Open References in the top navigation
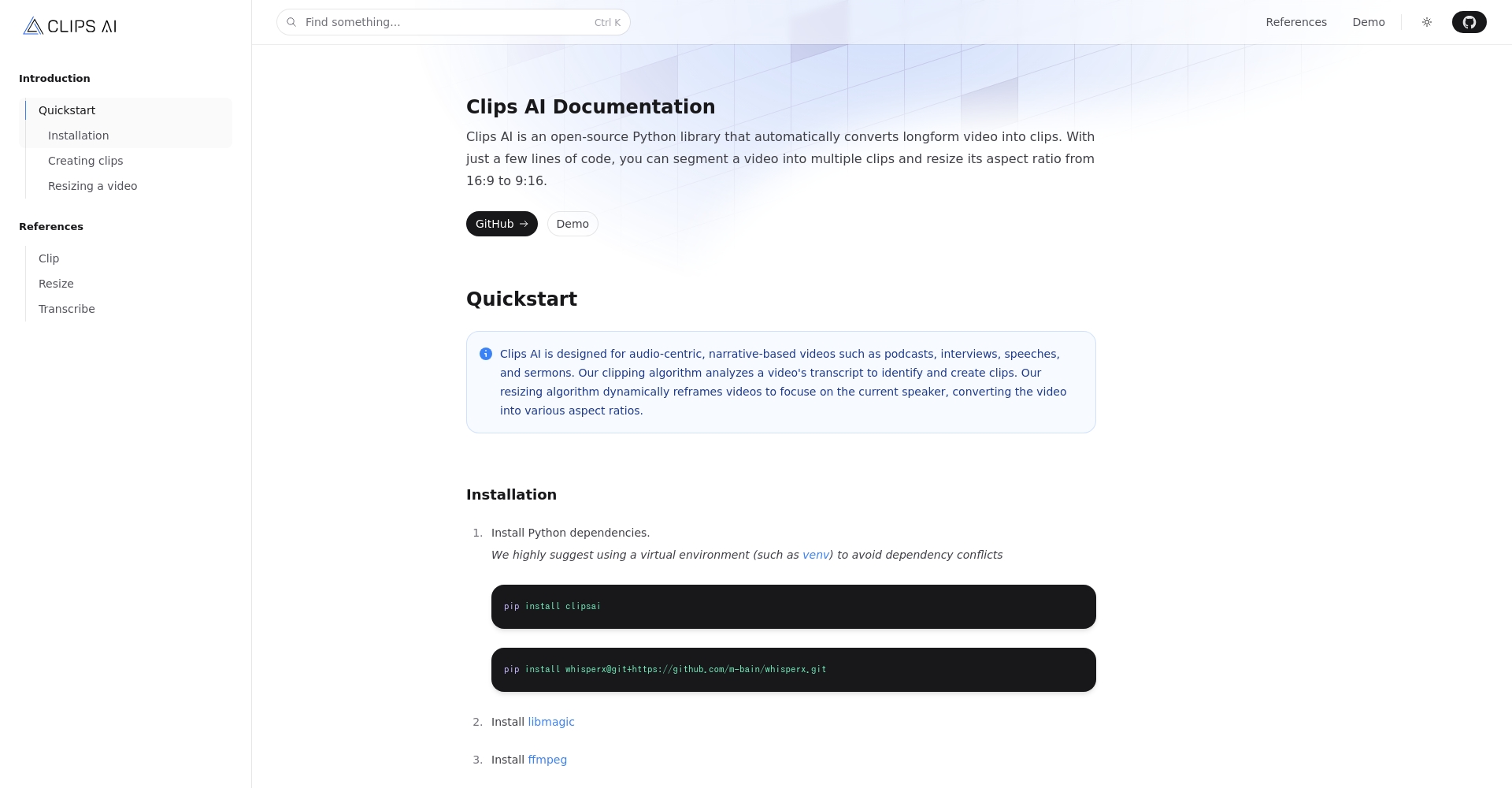Viewport: 1512px width, 788px height. pyautogui.click(x=1296, y=22)
